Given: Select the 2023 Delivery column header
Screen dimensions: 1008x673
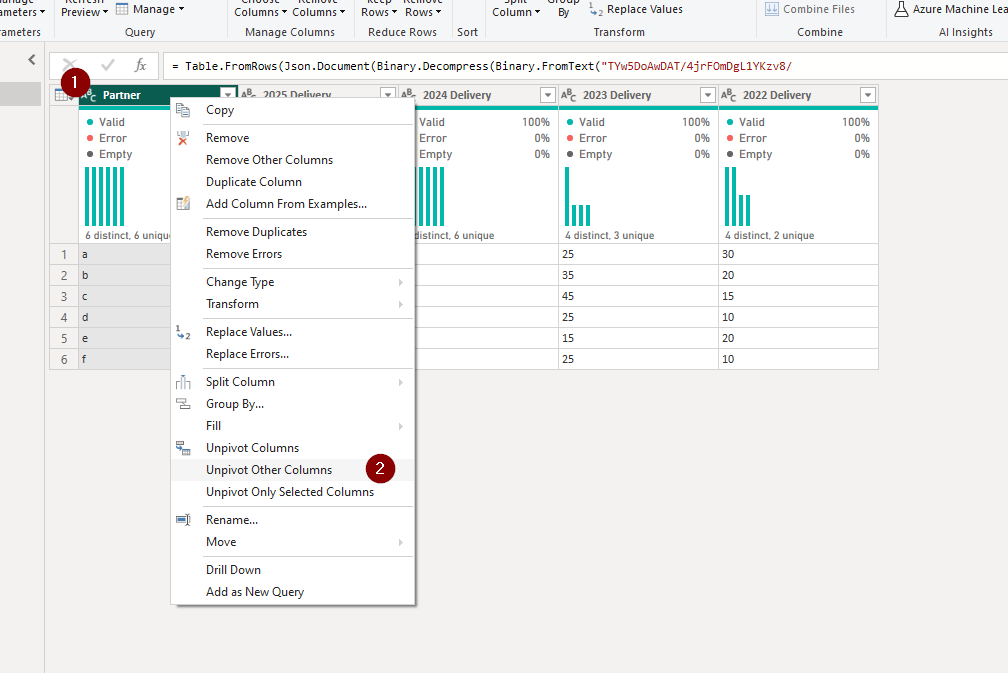Looking at the screenshot, I should (x=638, y=95).
